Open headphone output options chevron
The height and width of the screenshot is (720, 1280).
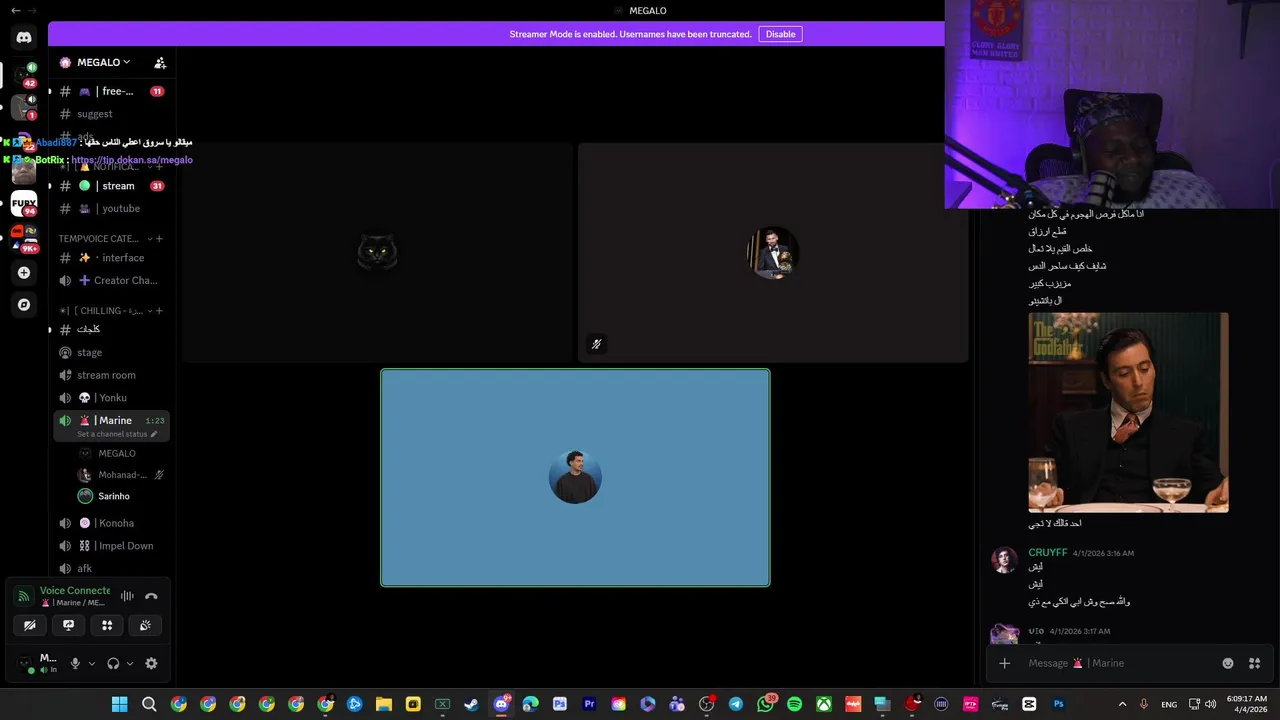129,663
